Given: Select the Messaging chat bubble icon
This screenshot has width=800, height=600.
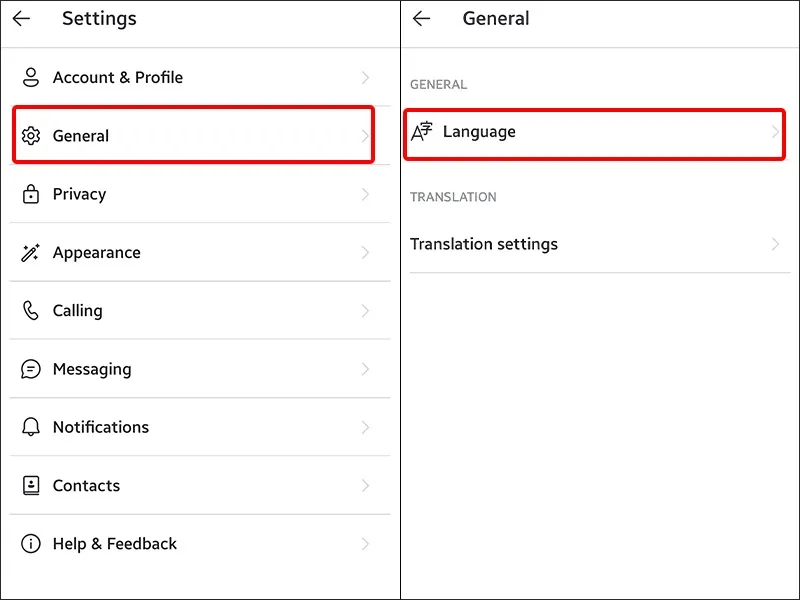Looking at the screenshot, I should pos(30,369).
